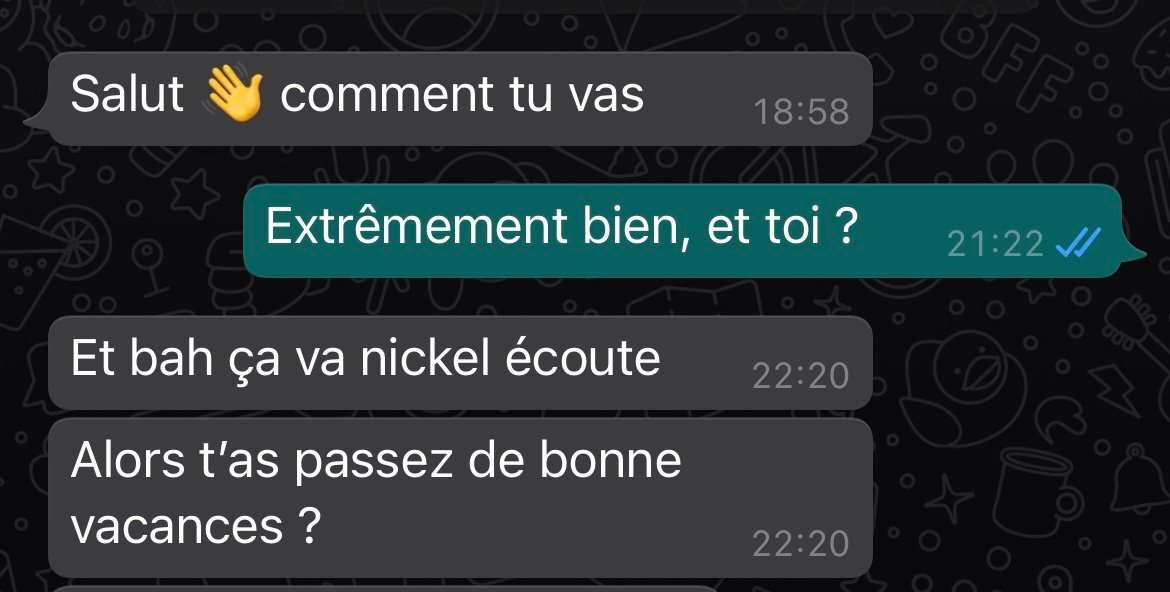This screenshot has height=592, width=1170.
Task: Click the 18:58 timestamp
Action: point(802,112)
